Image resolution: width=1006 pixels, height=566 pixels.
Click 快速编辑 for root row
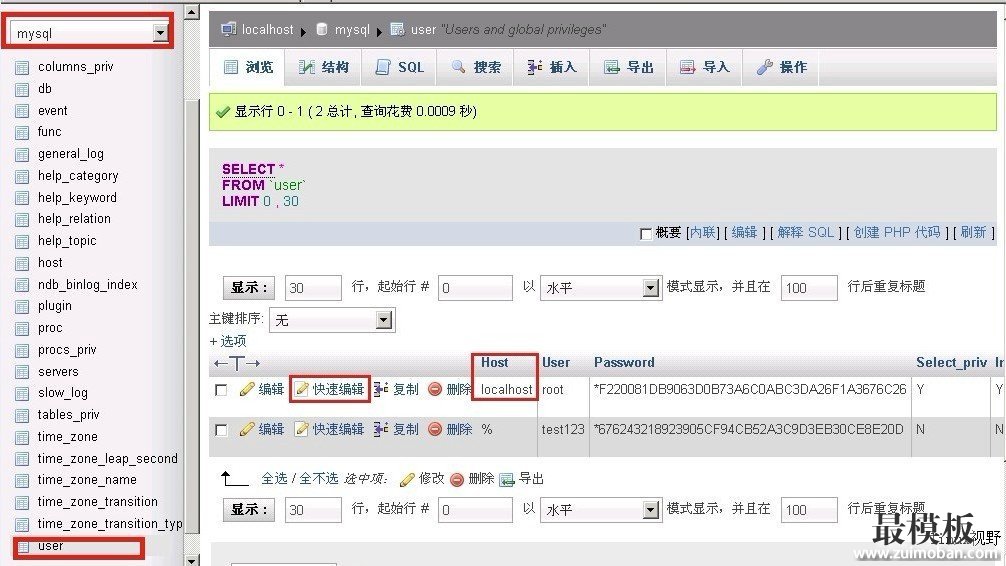pyautogui.click(x=330, y=390)
